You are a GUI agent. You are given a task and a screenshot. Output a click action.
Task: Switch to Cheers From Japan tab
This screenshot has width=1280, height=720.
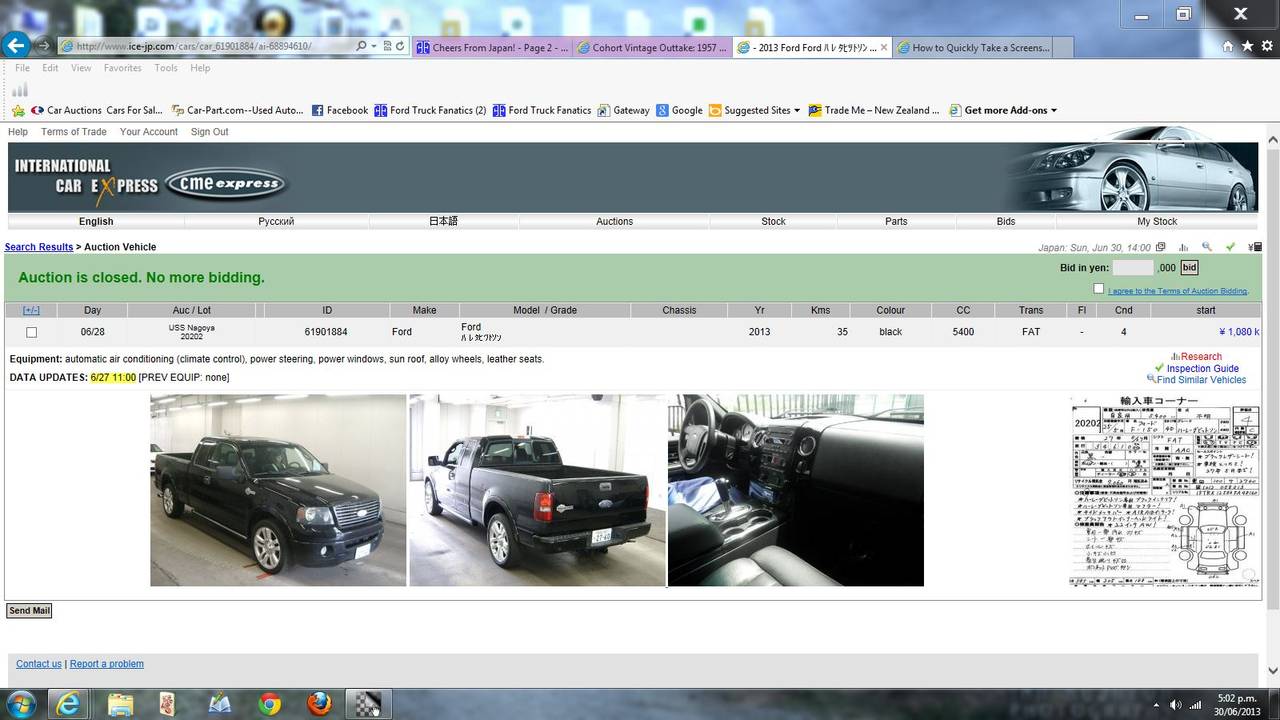(x=491, y=47)
